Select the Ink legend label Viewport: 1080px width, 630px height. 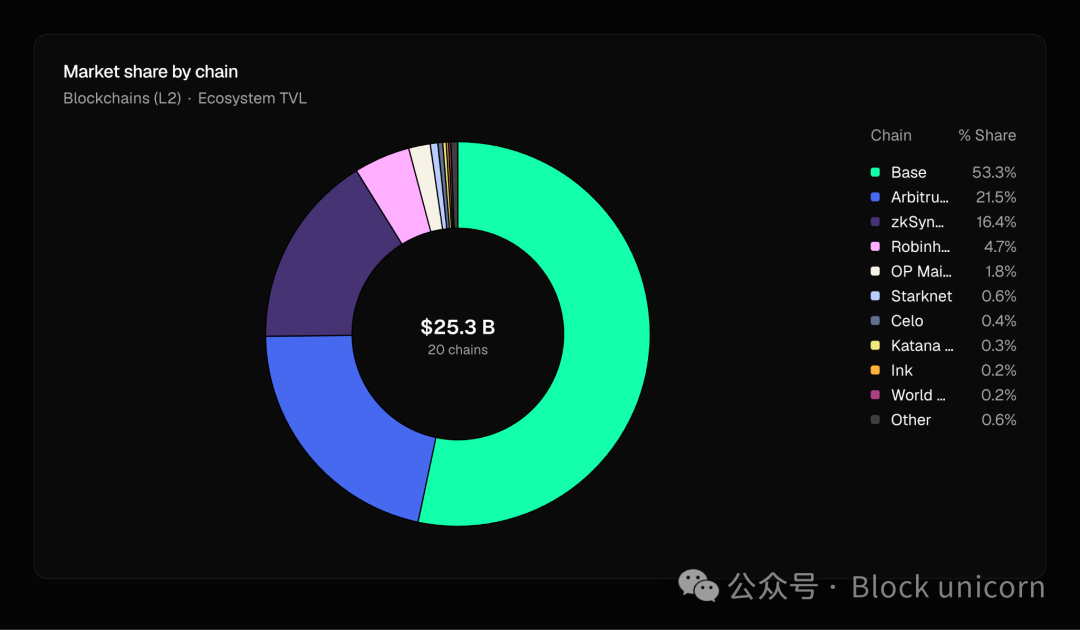click(x=902, y=370)
